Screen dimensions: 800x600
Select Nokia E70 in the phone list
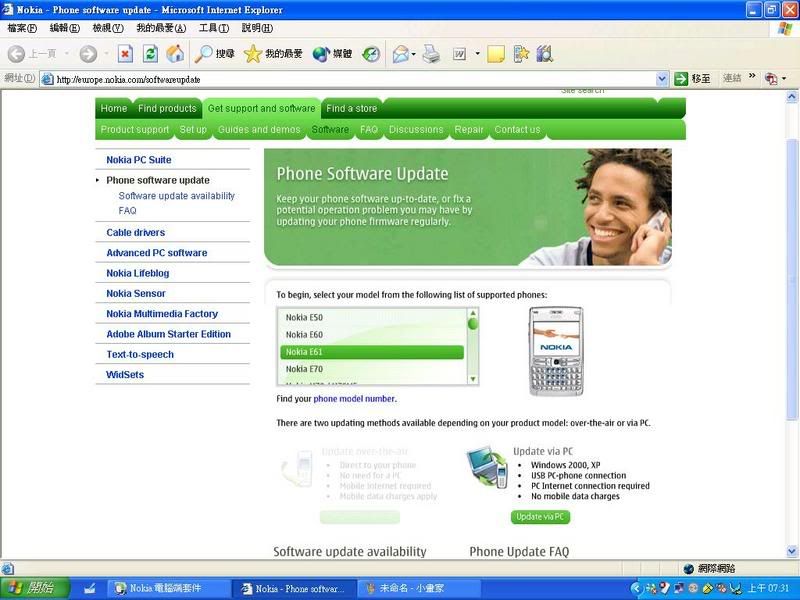(x=372, y=369)
